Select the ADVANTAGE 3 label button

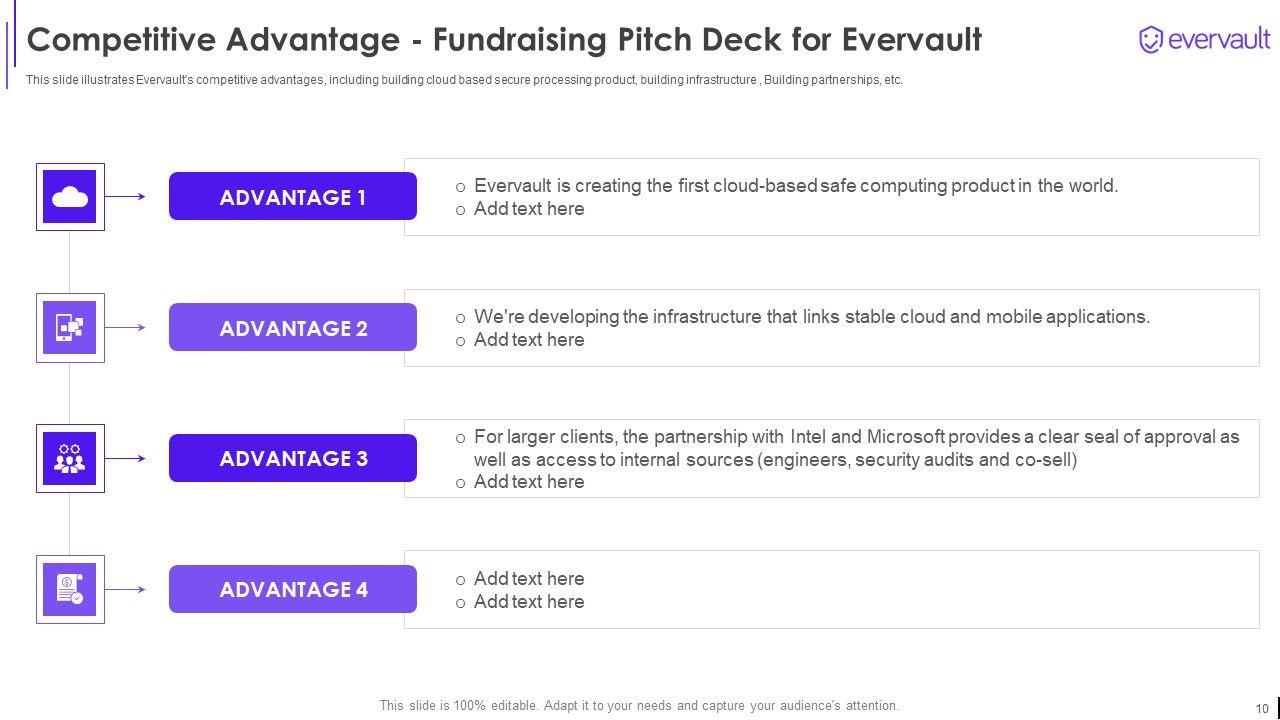click(x=293, y=459)
